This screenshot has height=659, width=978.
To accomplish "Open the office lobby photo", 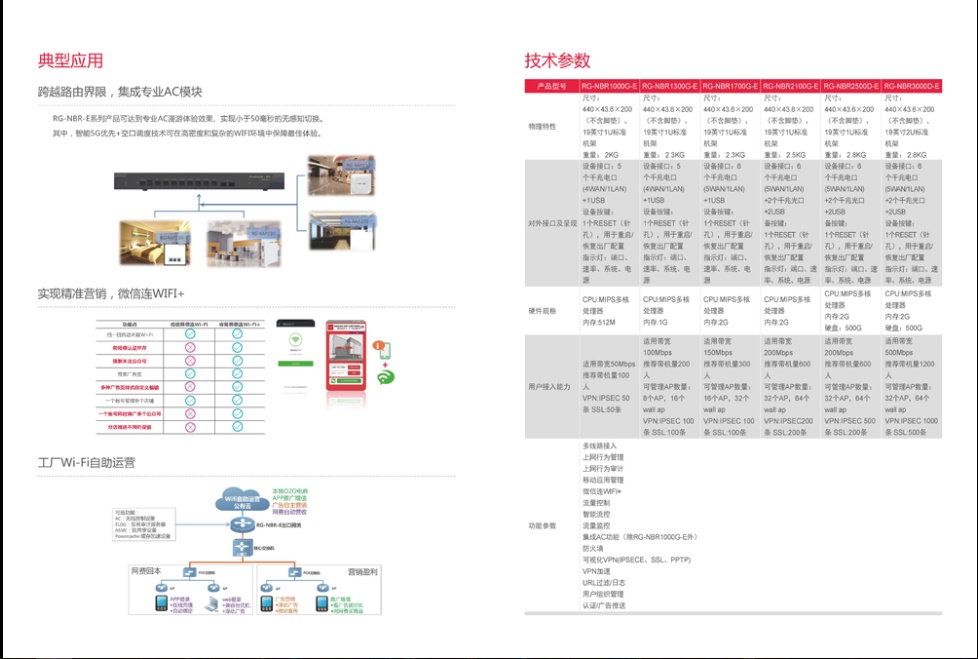I will [244, 243].
